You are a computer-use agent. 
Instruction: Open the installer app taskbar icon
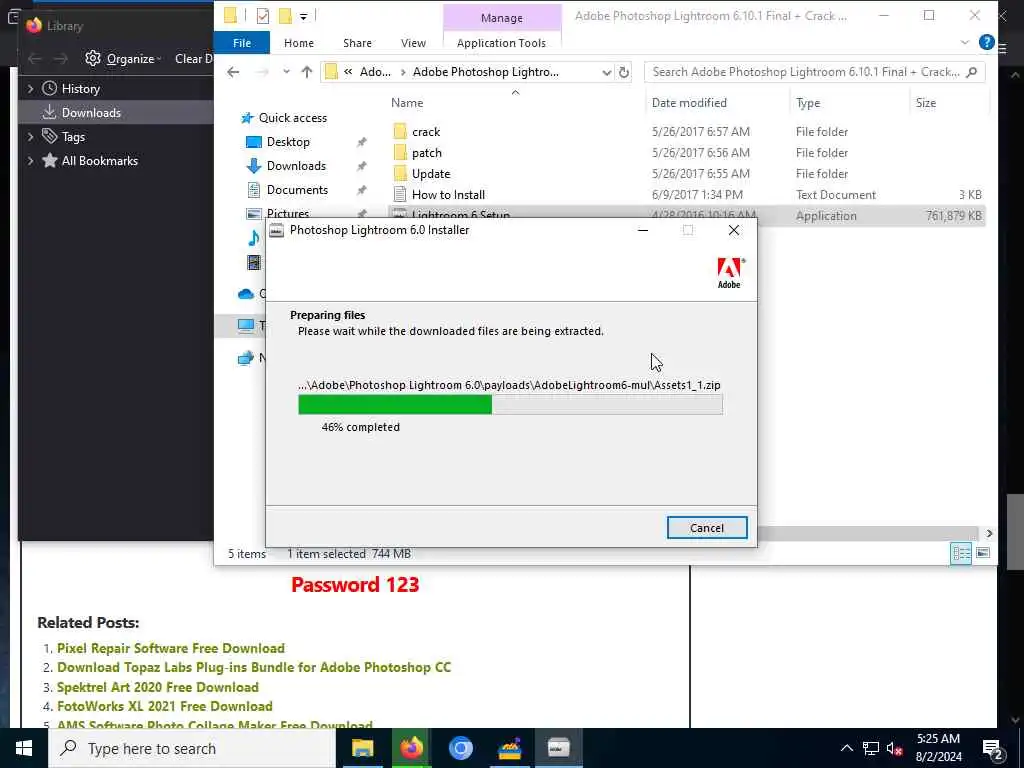coord(558,748)
